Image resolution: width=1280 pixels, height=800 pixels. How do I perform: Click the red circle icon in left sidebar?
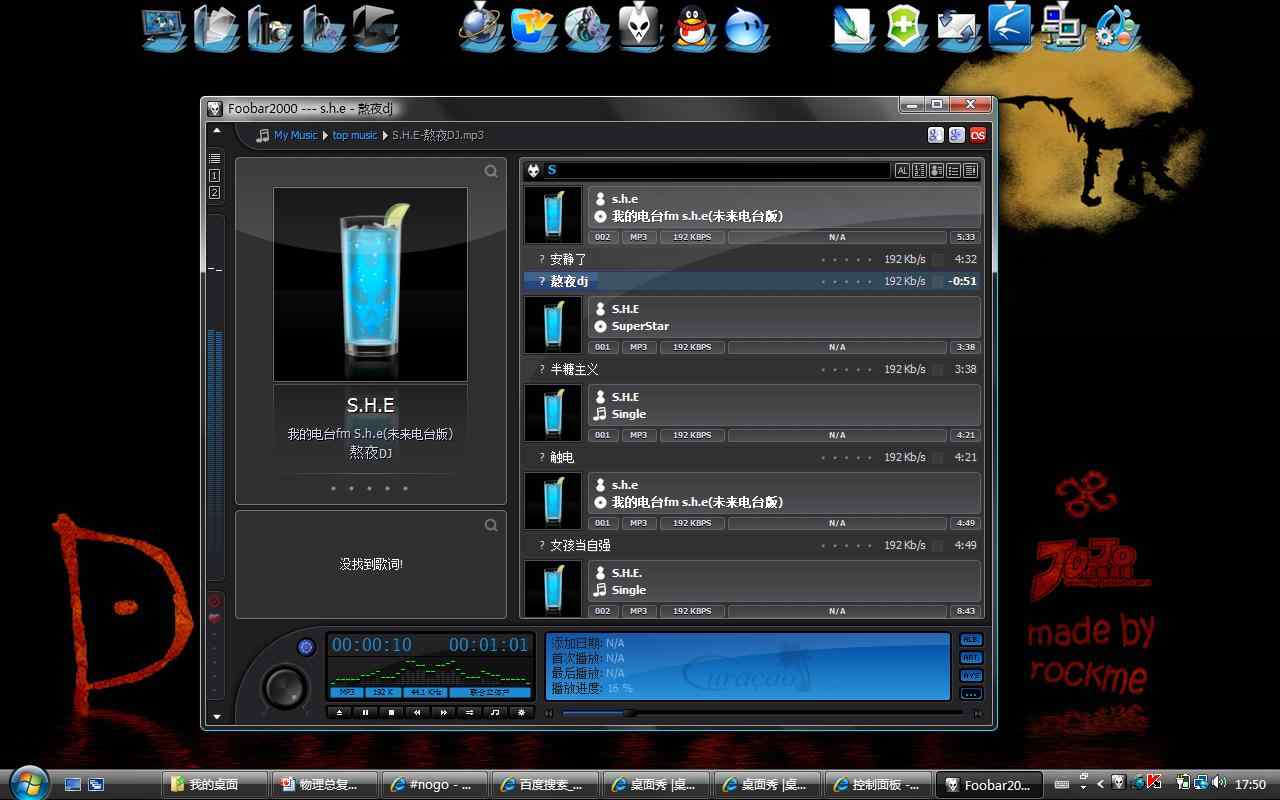(x=214, y=601)
